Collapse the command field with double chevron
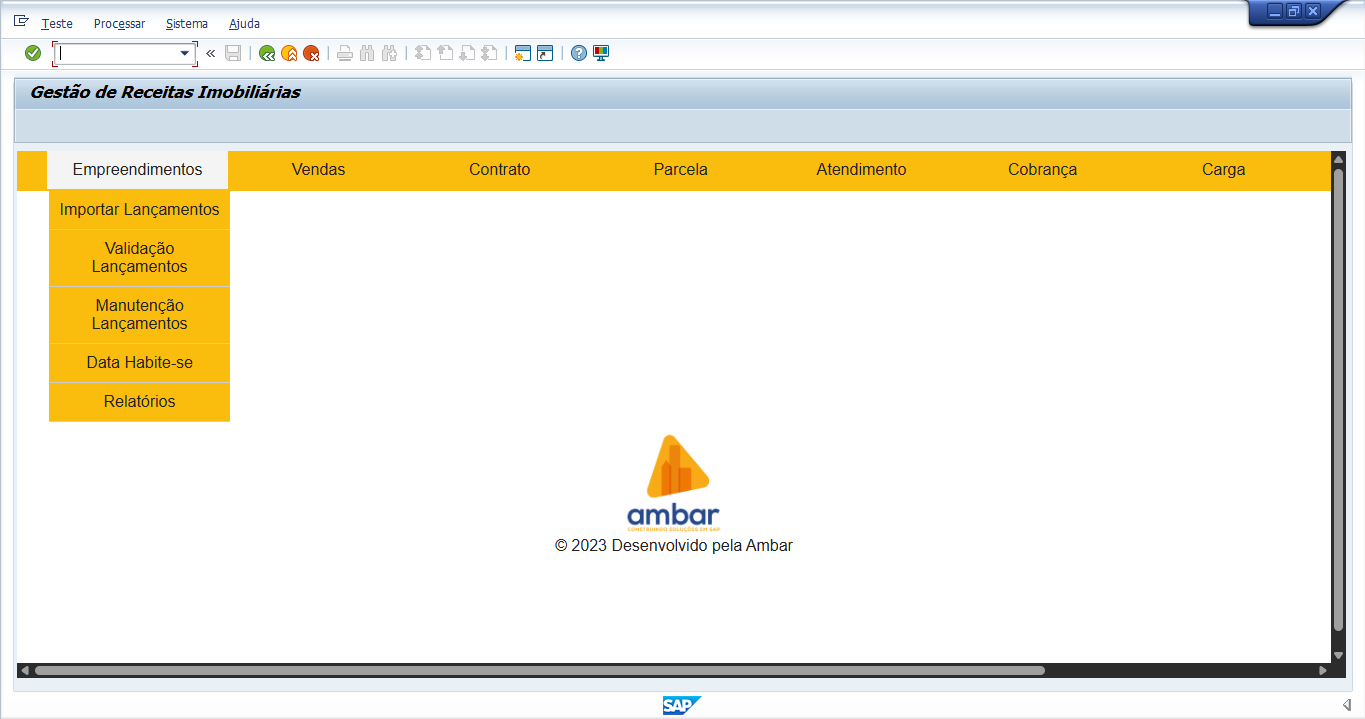The height and width of the screenshot is (719, 1365). (210, 53)
